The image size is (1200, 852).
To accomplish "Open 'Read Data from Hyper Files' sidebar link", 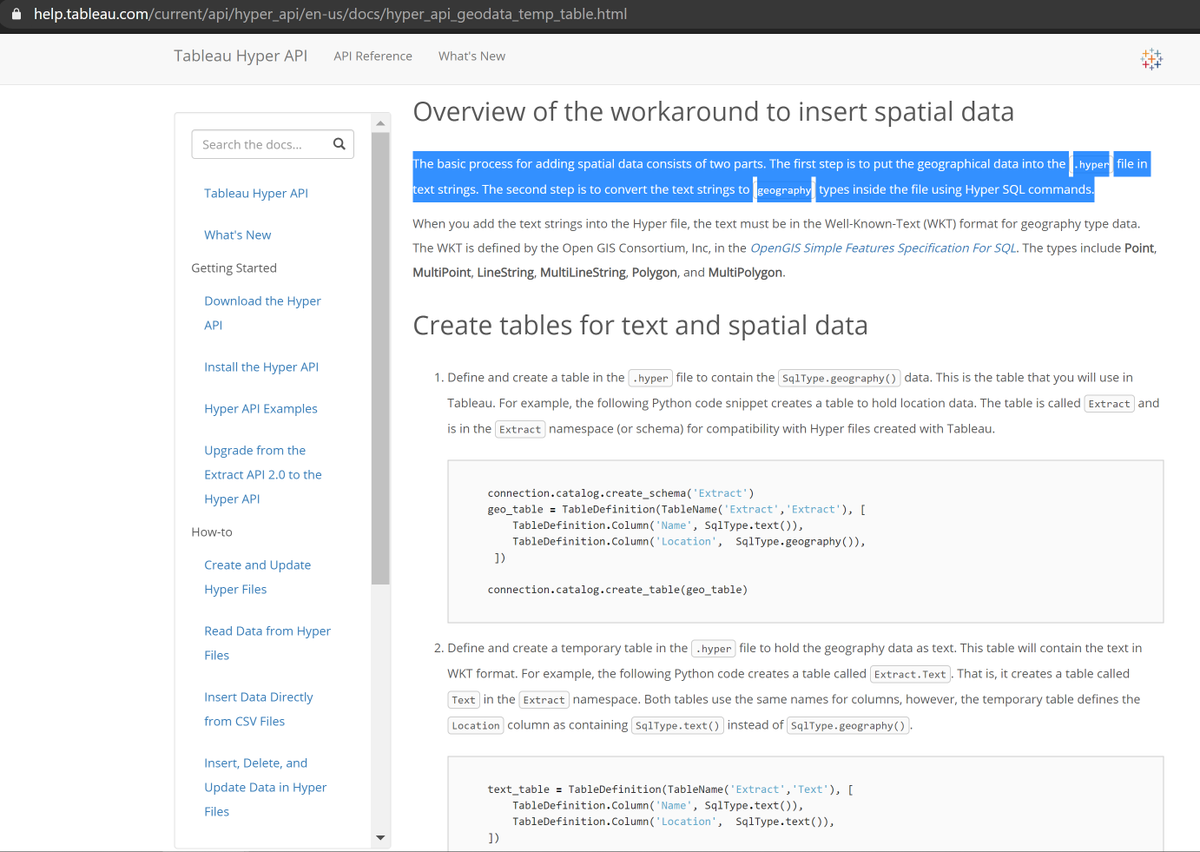I will tap(268, 643).
